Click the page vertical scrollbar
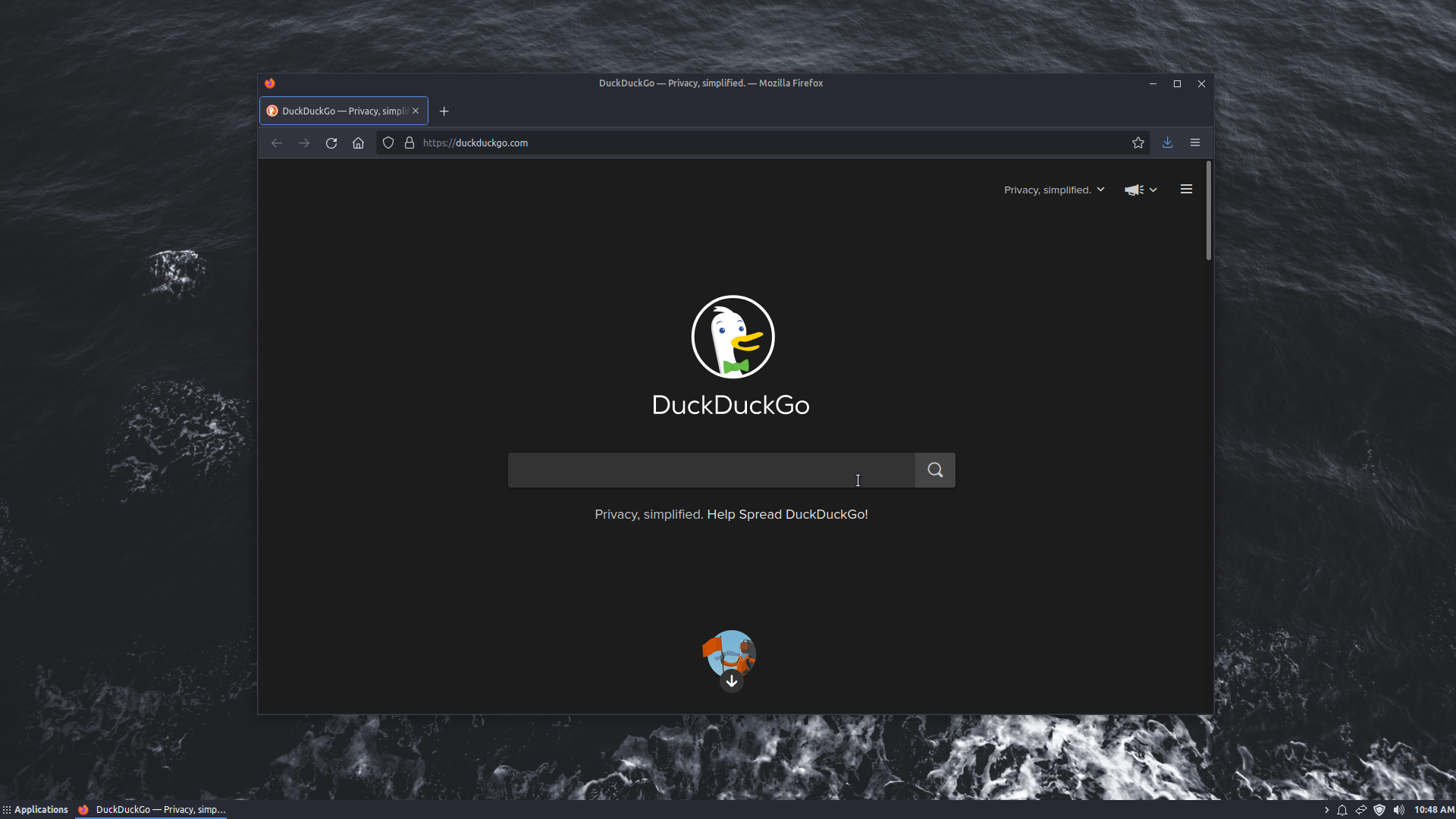The width and height of the screenshot is (1456, 819). click(x=1208, y=211)
